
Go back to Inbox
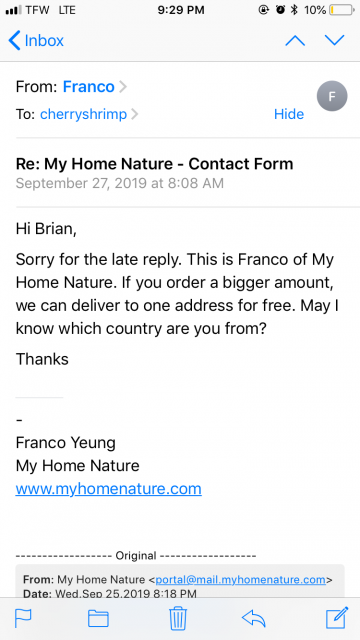pyautogui.click(x=36, y=41)
